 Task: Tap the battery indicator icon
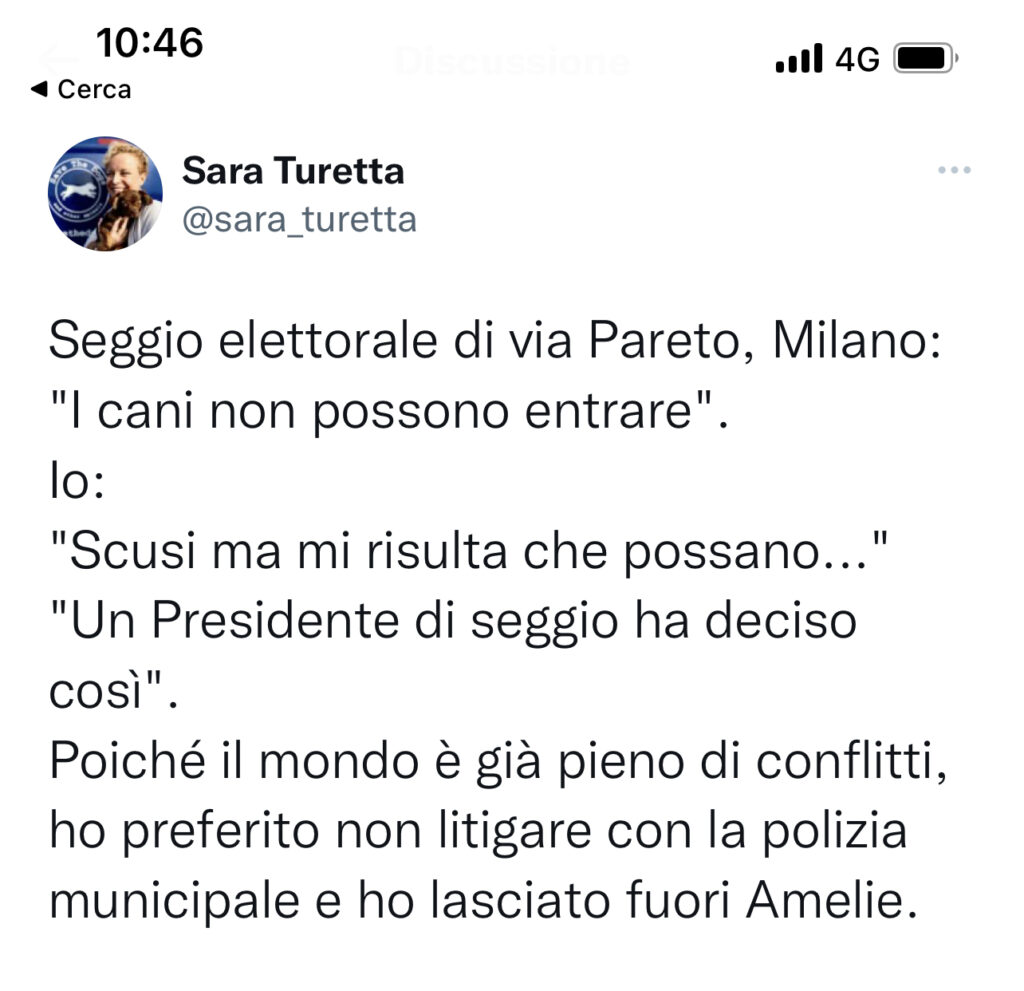925,59
